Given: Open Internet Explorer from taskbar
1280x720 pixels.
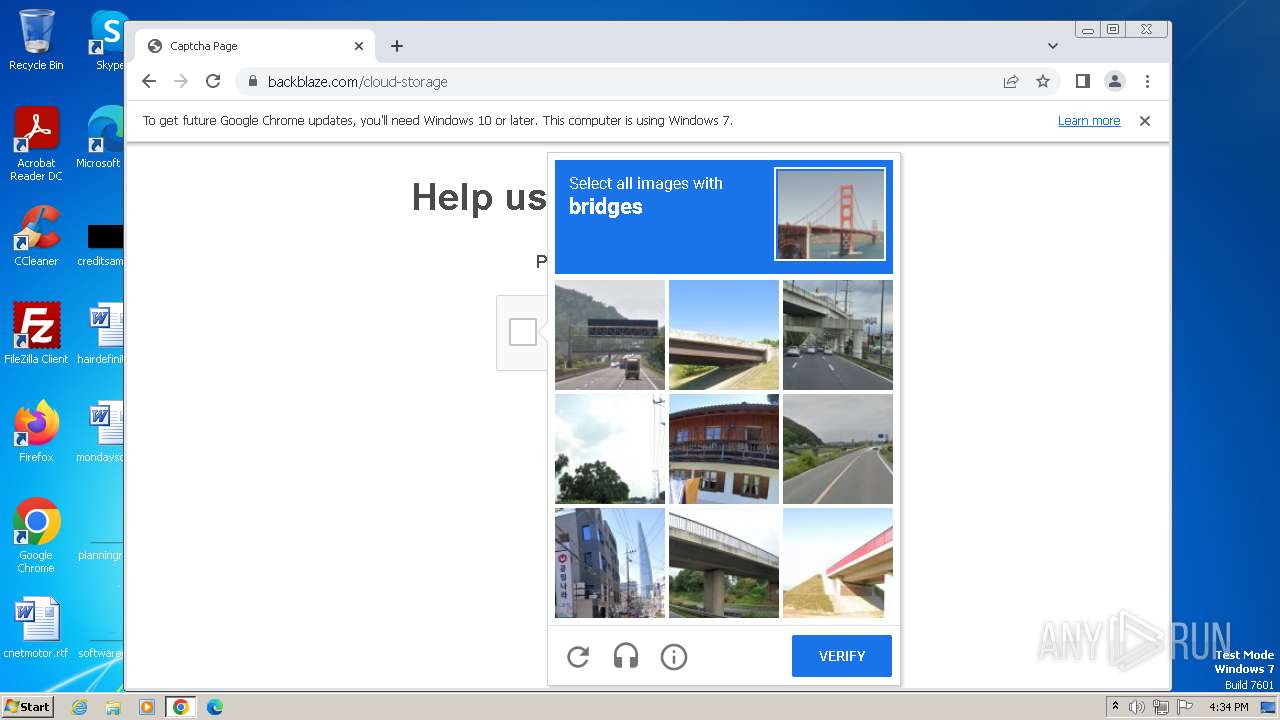Looking at the screenshot, I should point(79,707).
